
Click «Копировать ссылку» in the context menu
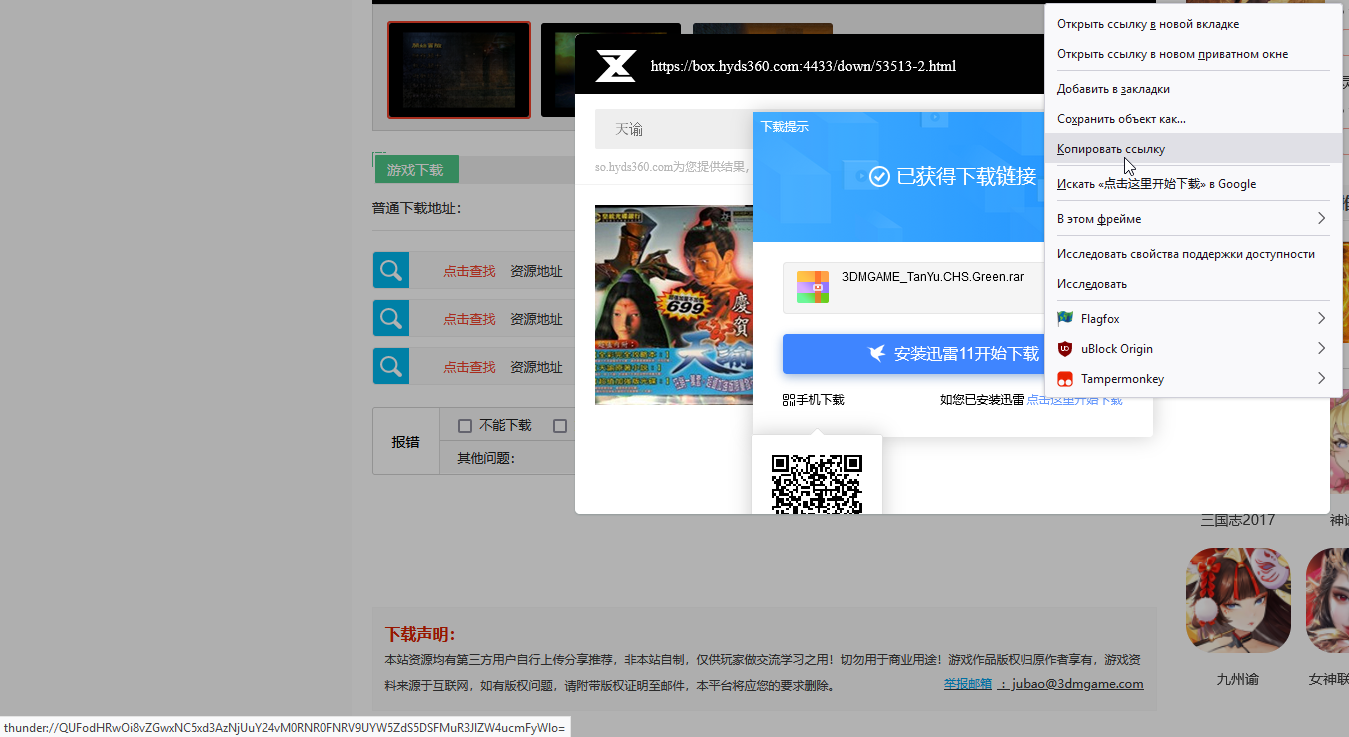tap(1193, 149)
